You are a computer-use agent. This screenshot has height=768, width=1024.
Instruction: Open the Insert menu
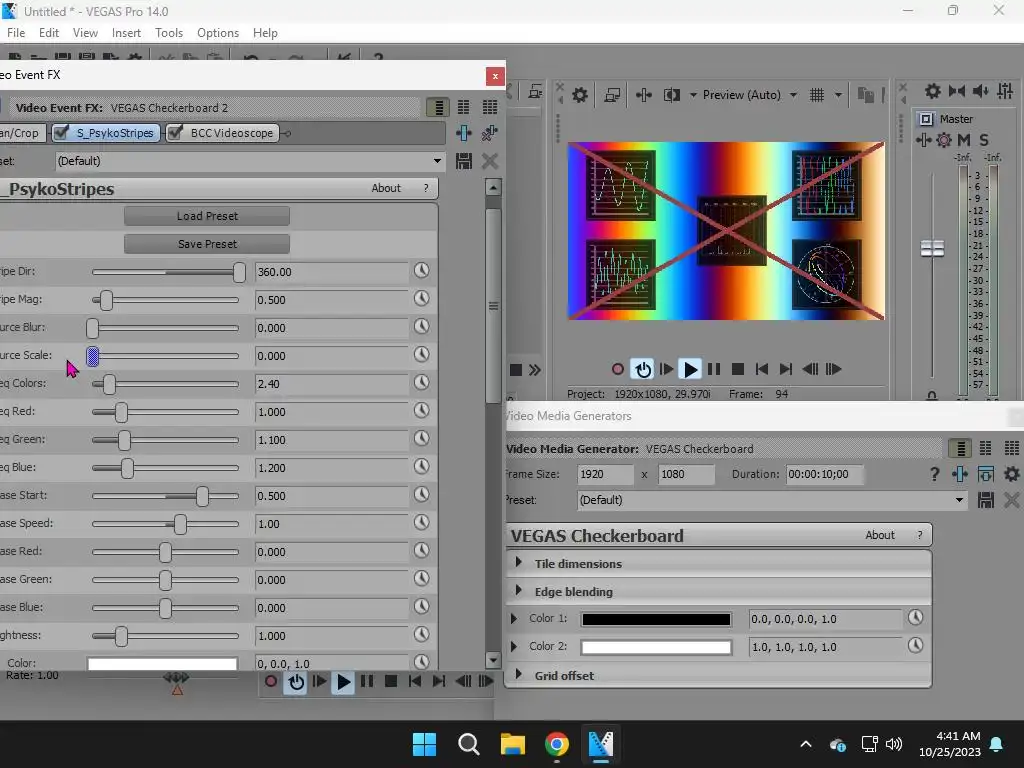126,33
